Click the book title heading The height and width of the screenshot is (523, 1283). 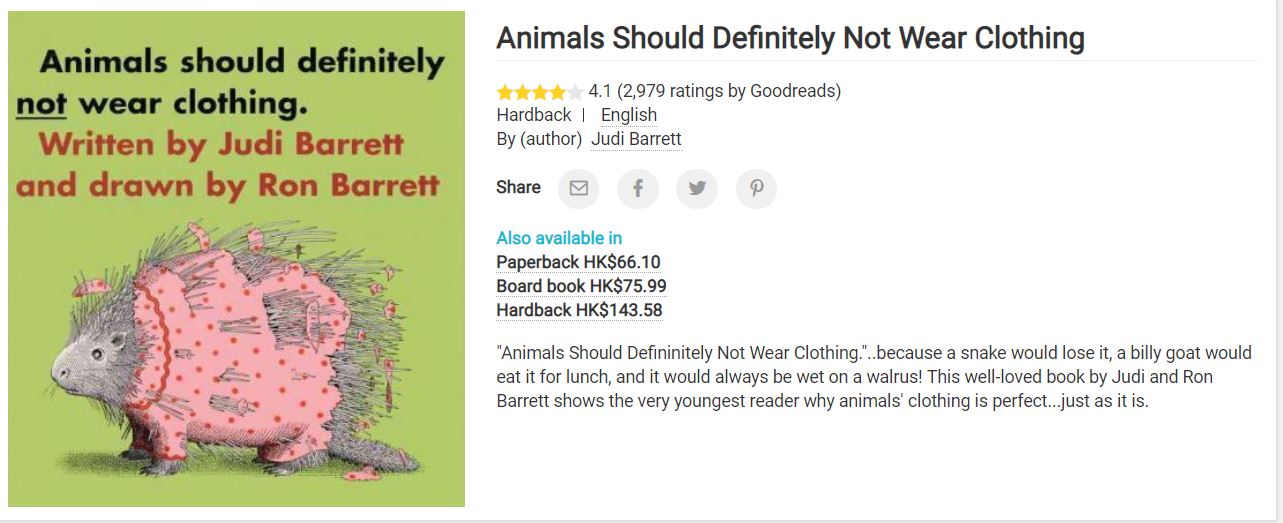[790, 38]
